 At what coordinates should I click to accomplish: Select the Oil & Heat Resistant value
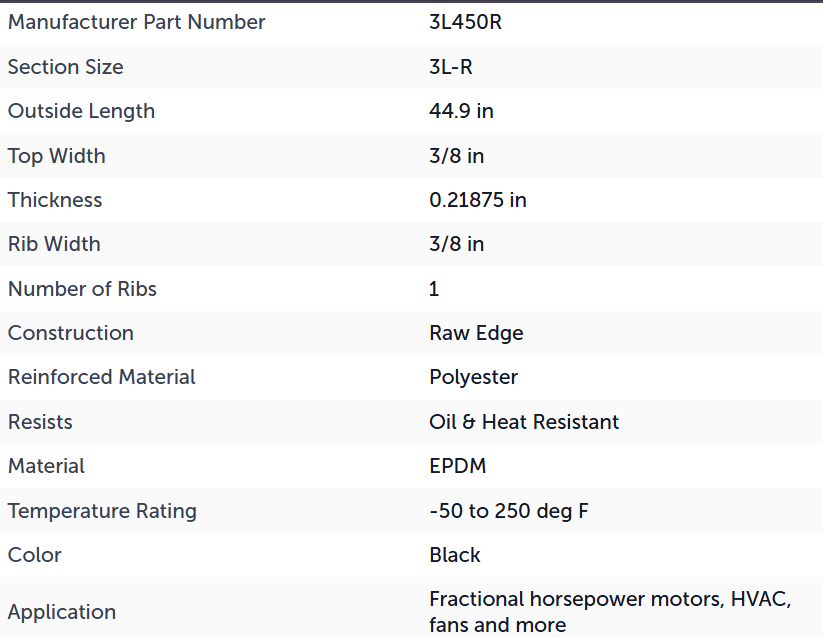[524, 422]
